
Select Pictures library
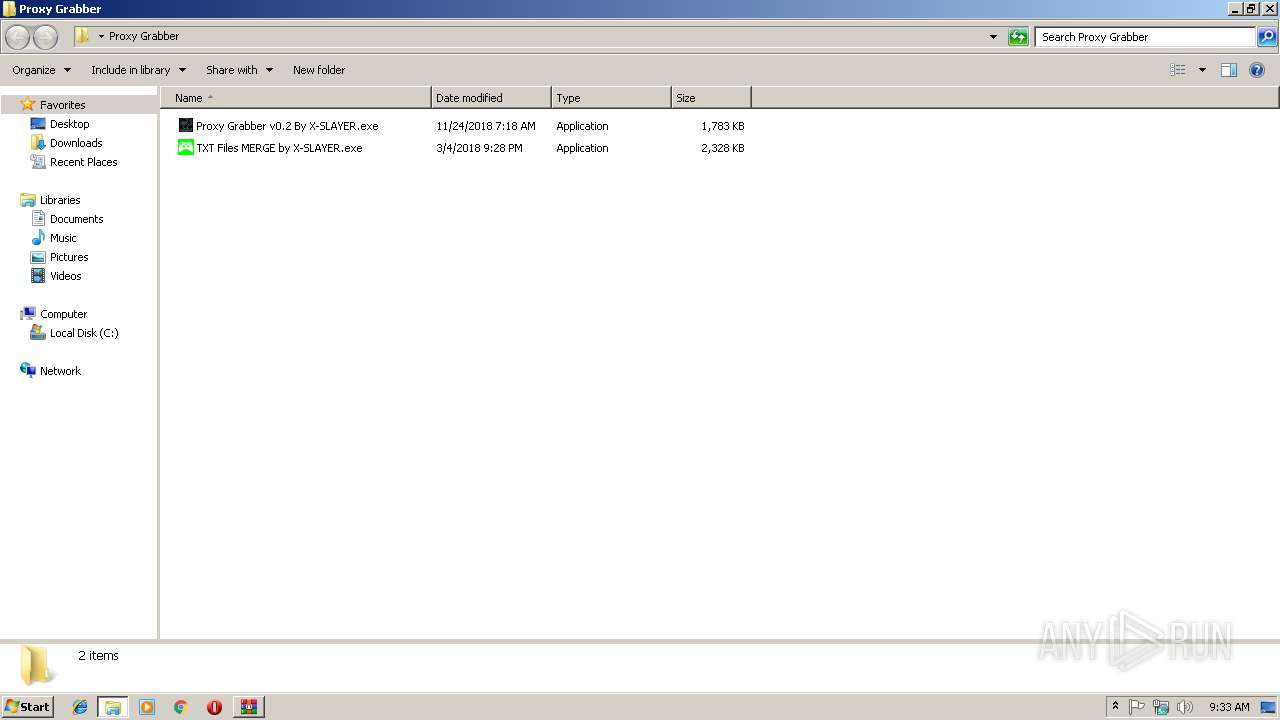point(69,257)
